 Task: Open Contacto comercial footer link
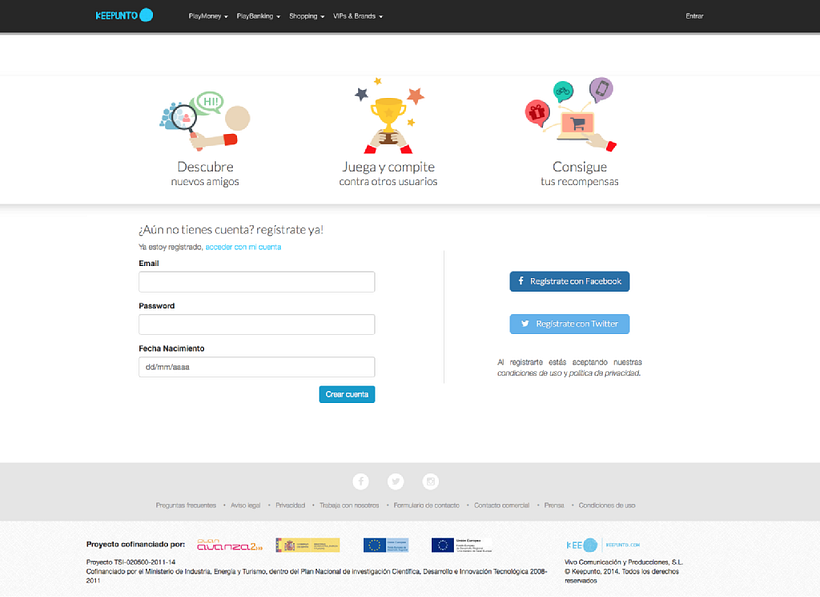point(502,506)
